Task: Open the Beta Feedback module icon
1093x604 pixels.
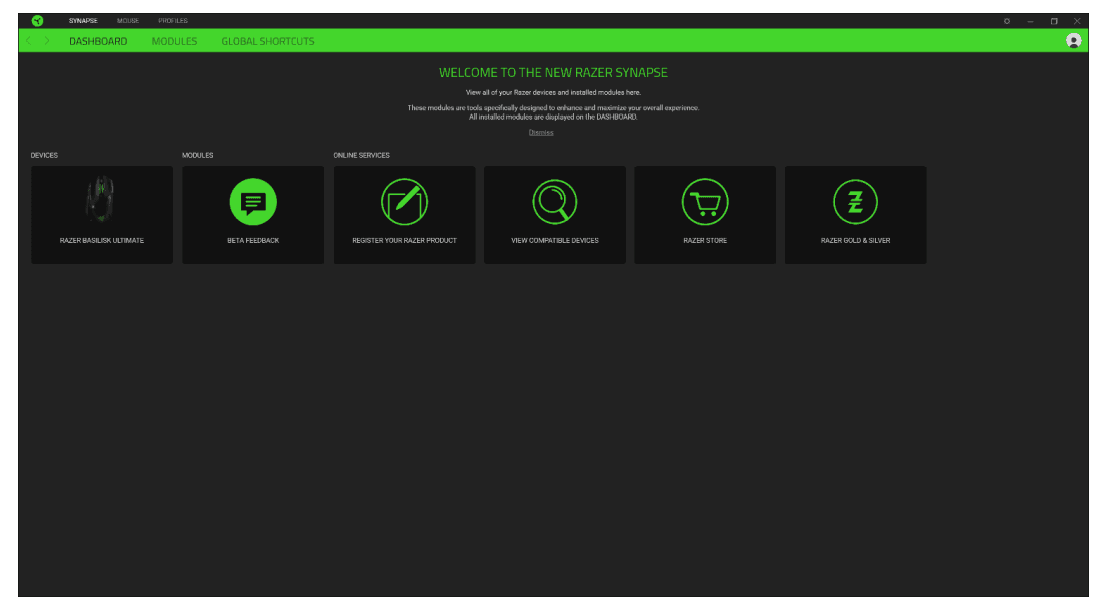Action: [253, 200]
